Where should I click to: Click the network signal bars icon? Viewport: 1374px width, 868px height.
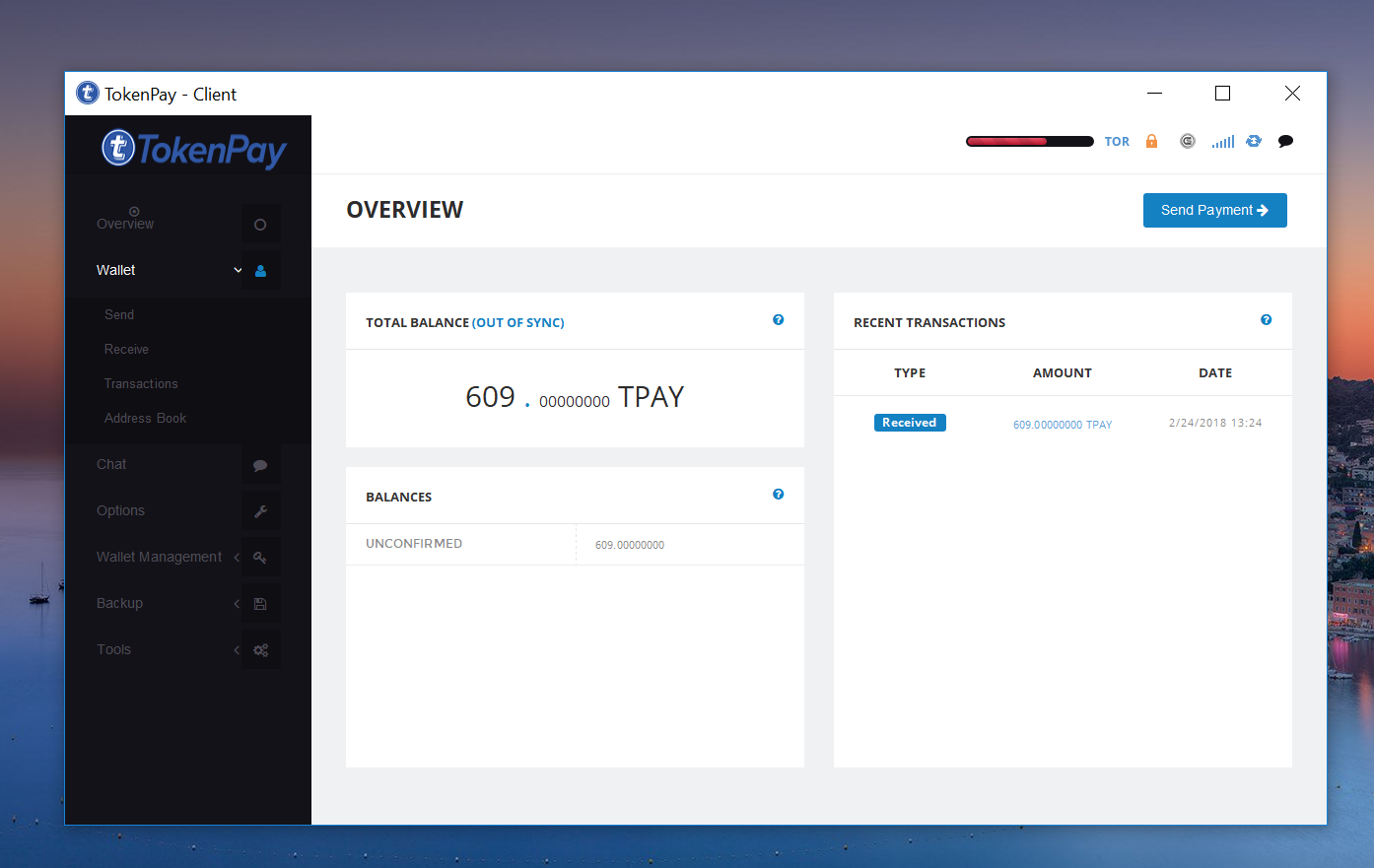point(1223,142)
